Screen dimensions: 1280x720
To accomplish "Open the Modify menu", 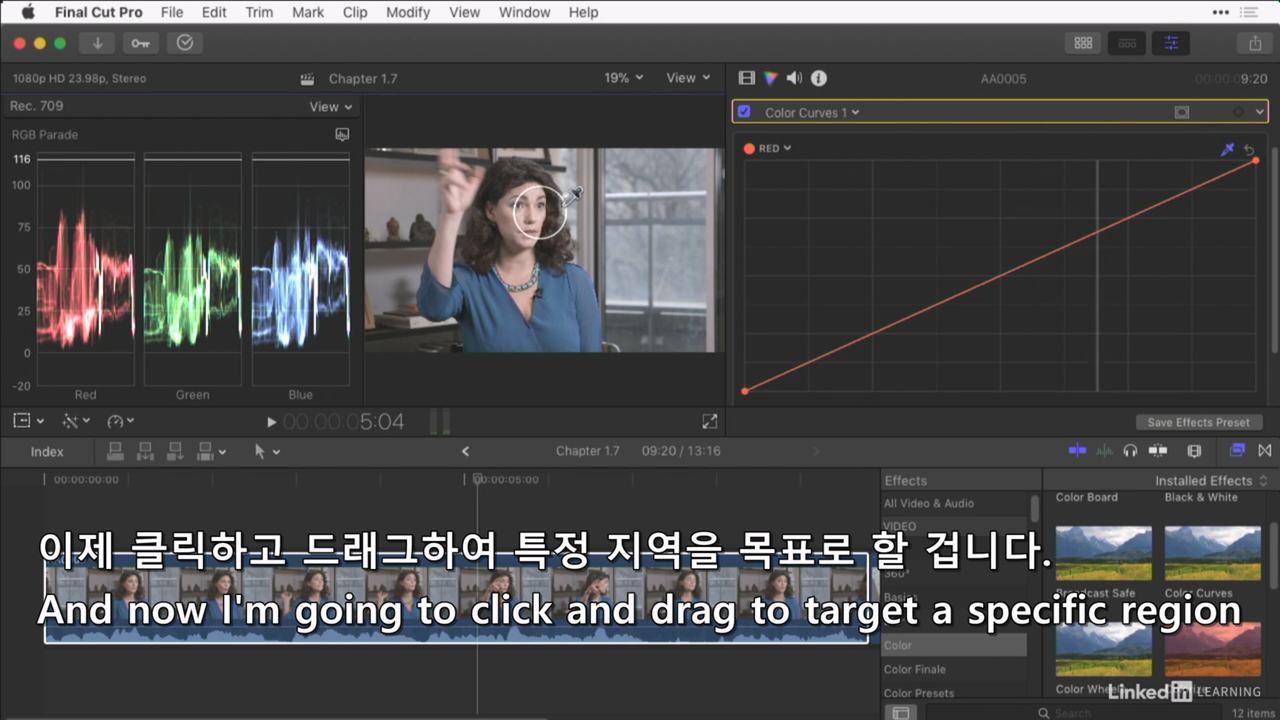I will pyautogui.click(x=407, y=12).
